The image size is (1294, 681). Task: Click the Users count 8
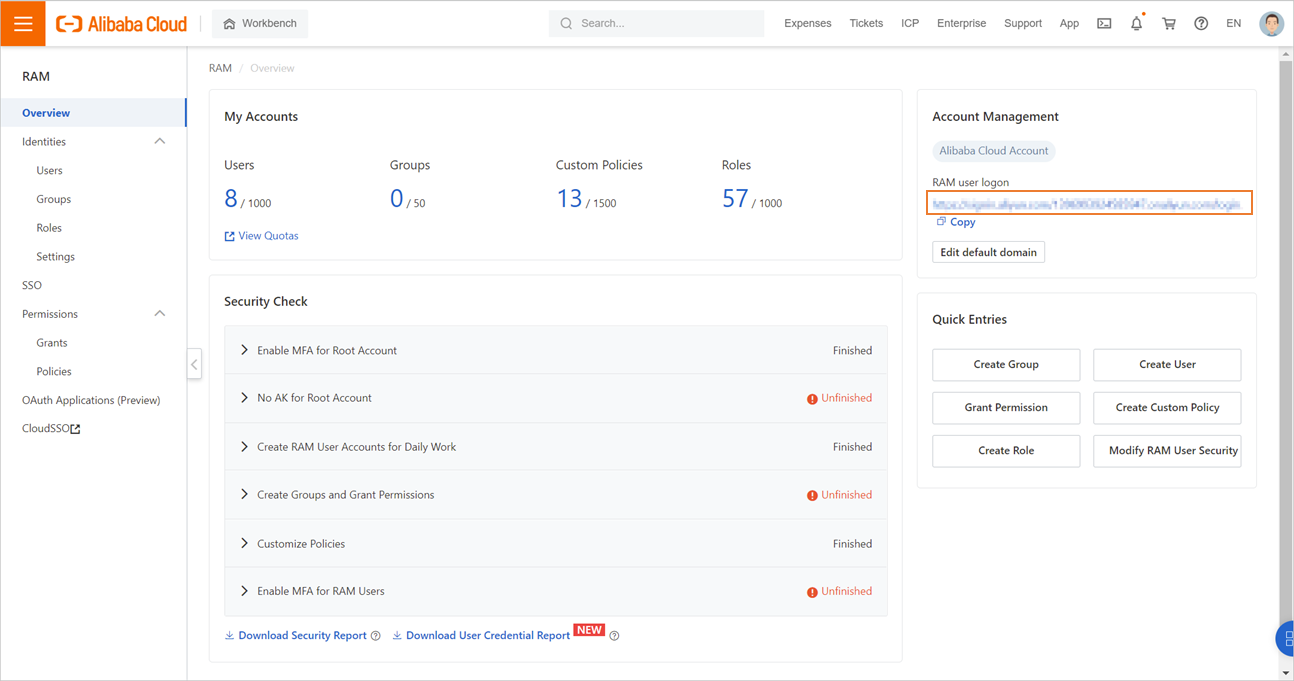coord(231,199)
